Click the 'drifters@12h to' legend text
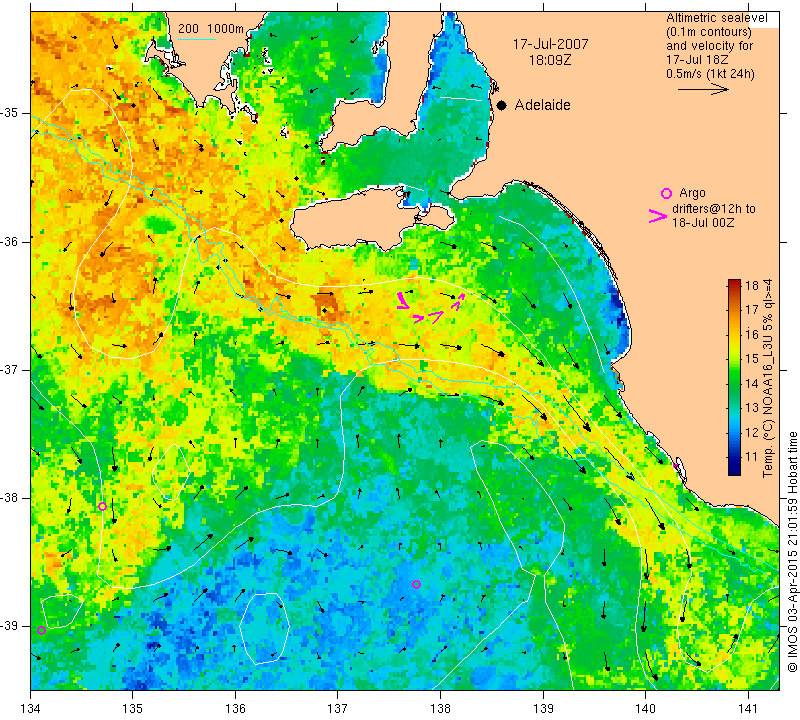 (x=713, y=209)
